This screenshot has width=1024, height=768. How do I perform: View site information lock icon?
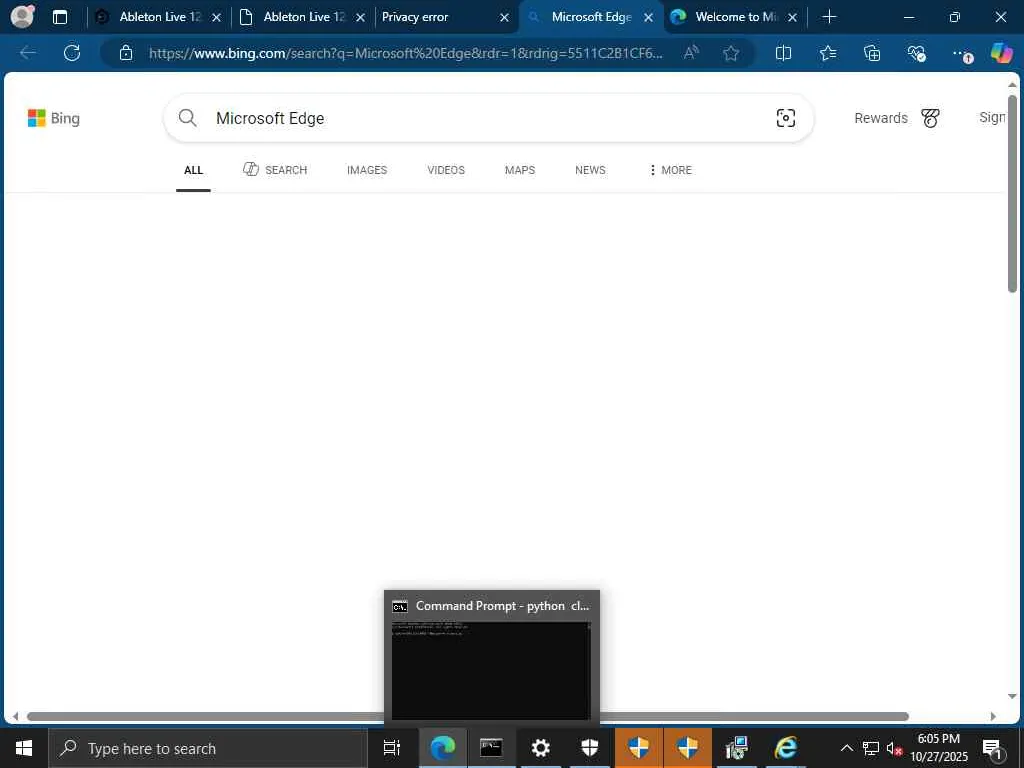click(126, 53)
